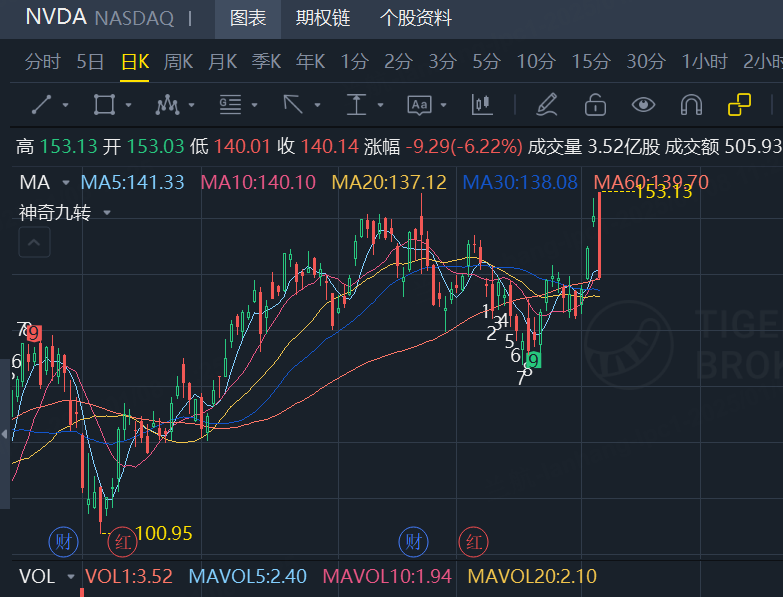Click the right red 红 dividend marker
This screenshot has height=597, width=783.
tap(473, 542)
